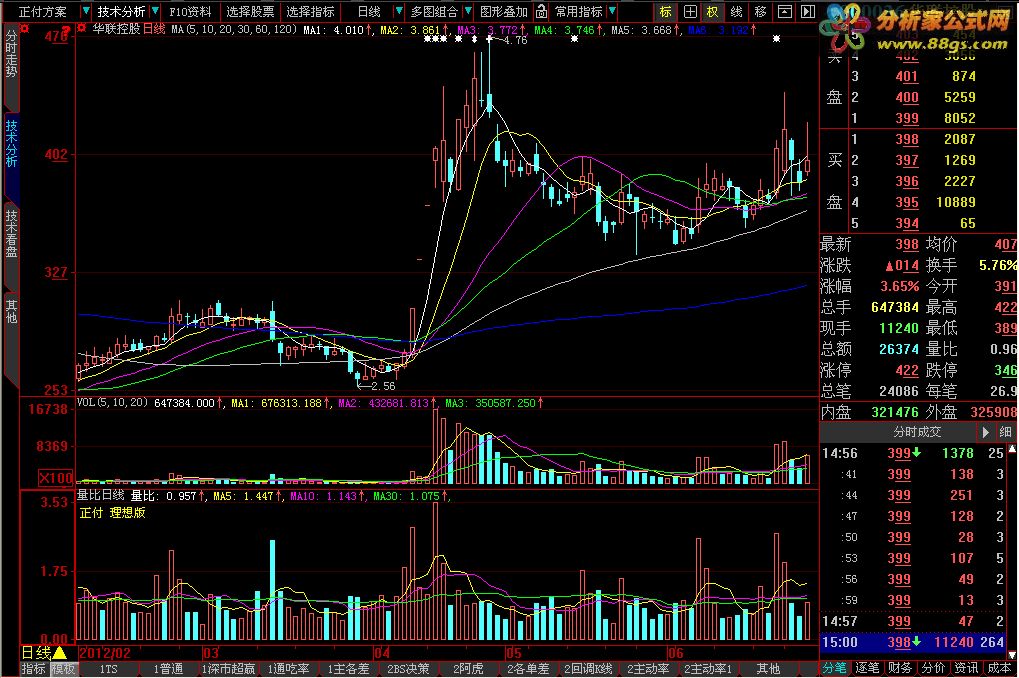Switch to the 分价 tab
The image size is (1019, 678).
pos(933,668)
